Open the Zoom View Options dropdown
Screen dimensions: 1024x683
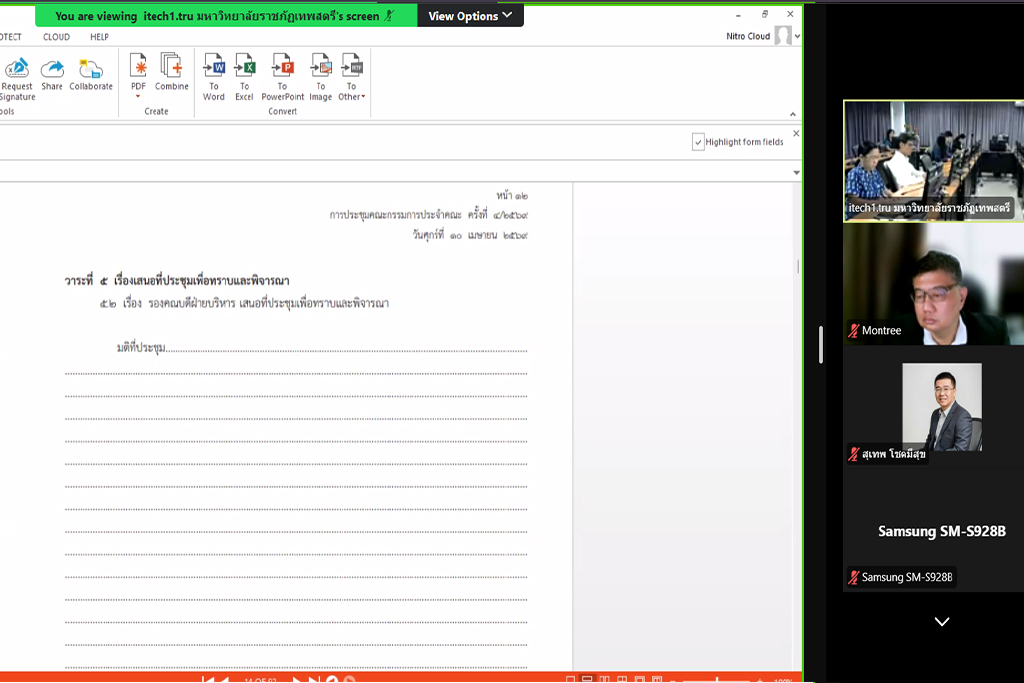470,16
